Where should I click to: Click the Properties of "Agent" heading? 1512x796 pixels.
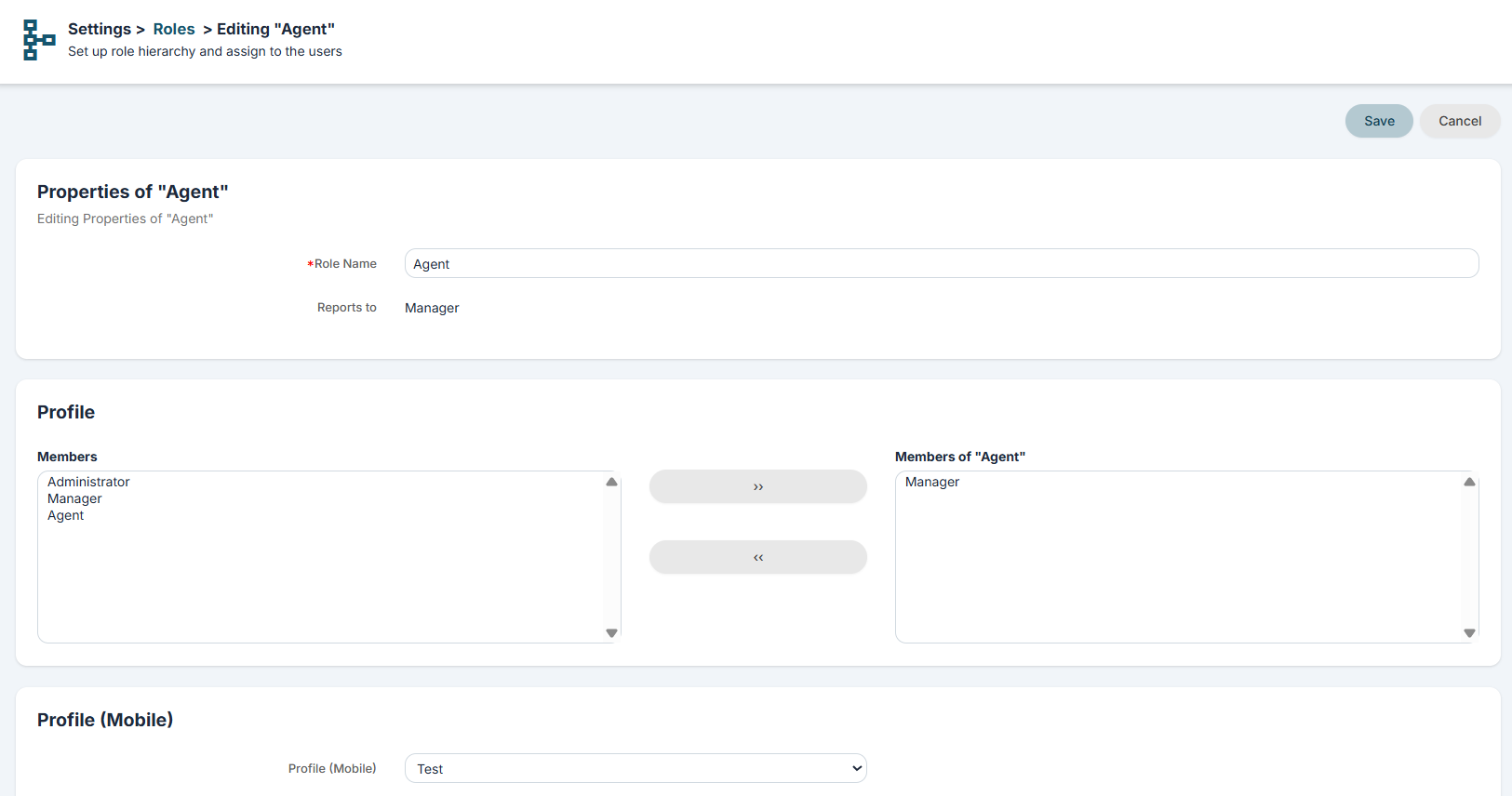click(x=133, y=192)
